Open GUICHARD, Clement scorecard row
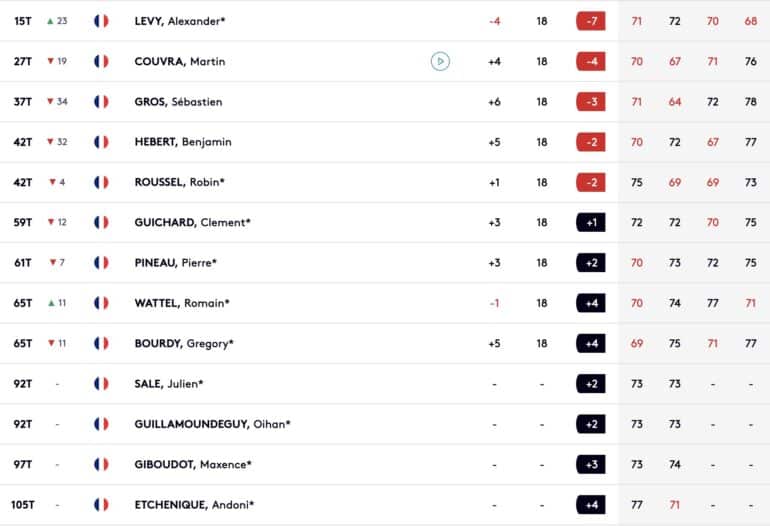This screenshot has width=770, height=526. [x=385, y=222]
